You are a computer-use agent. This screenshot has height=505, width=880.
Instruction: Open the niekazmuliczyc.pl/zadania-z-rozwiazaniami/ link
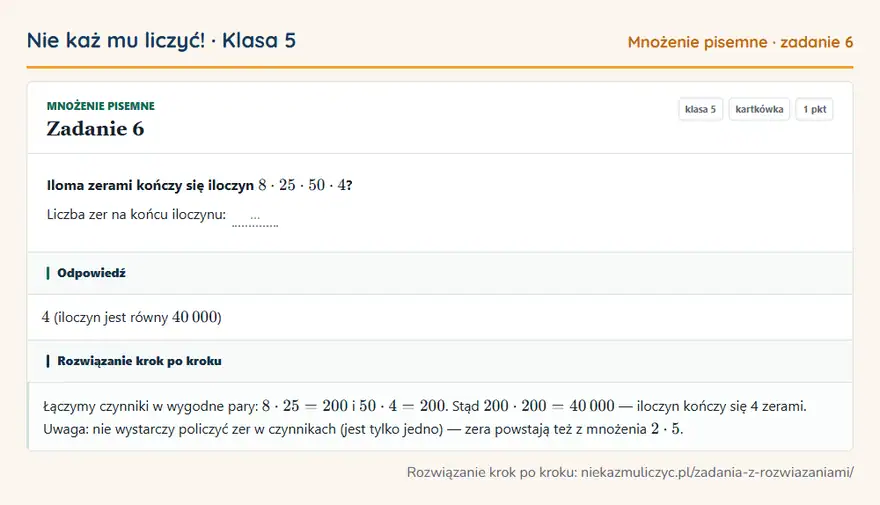coord(717,472)
